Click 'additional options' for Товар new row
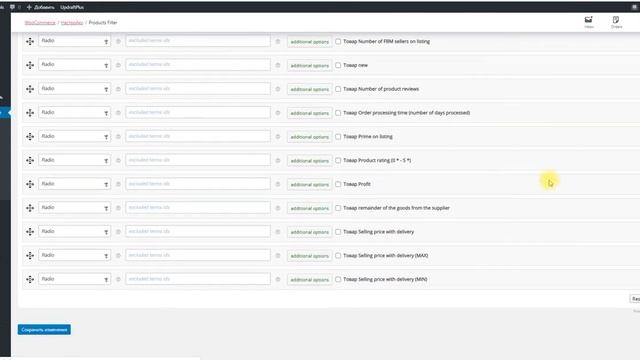640x360 pixels. tap(309, 65)
